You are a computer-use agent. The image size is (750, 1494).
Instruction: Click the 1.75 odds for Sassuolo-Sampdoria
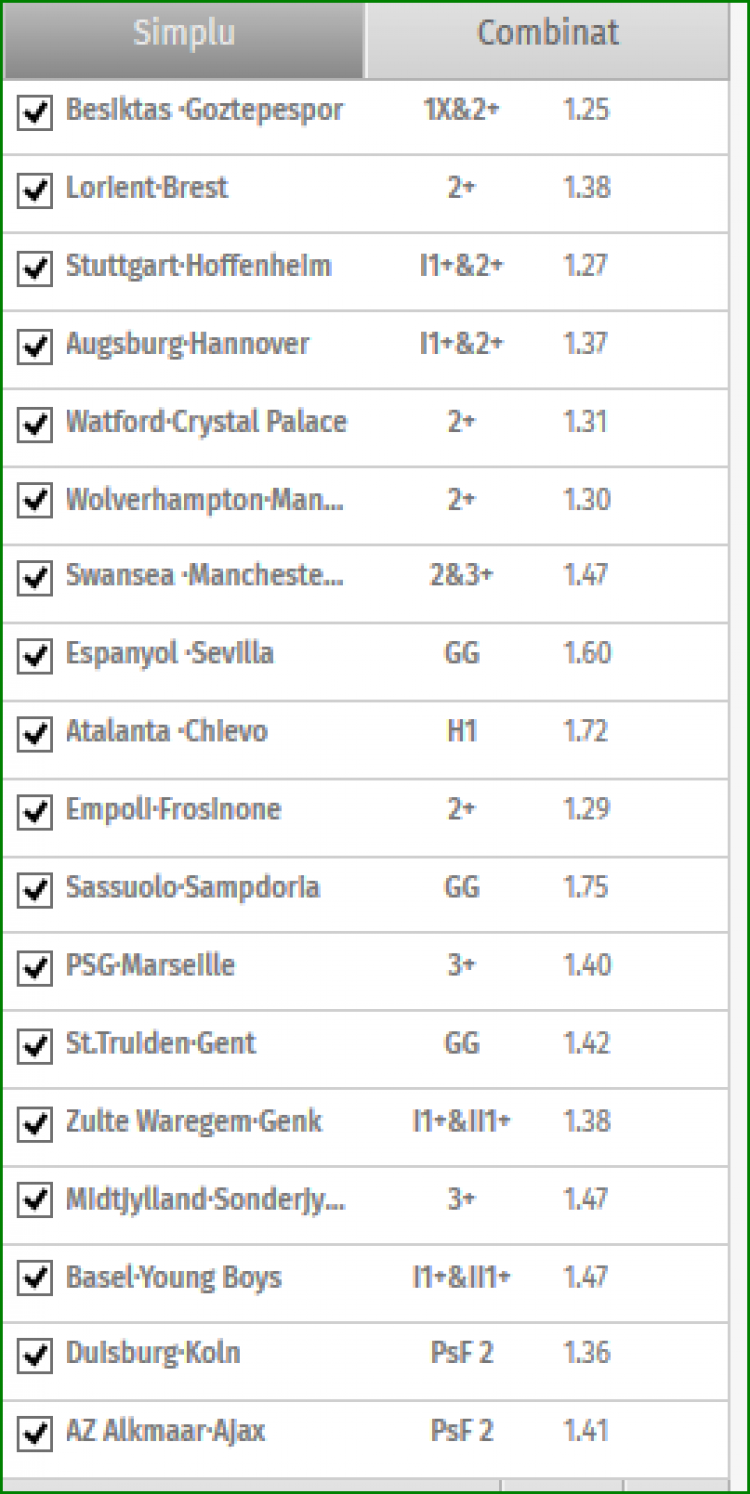tap(586, 887)
